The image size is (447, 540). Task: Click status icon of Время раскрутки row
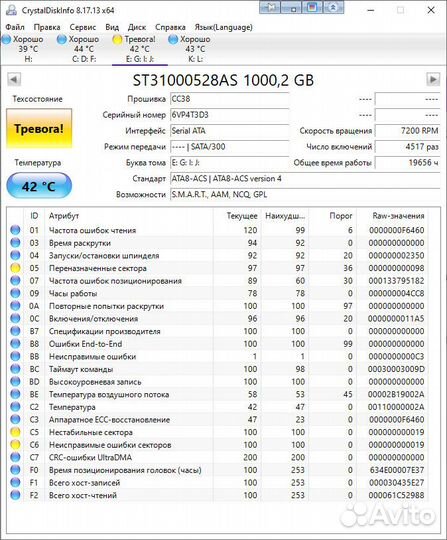coord(15,243)
